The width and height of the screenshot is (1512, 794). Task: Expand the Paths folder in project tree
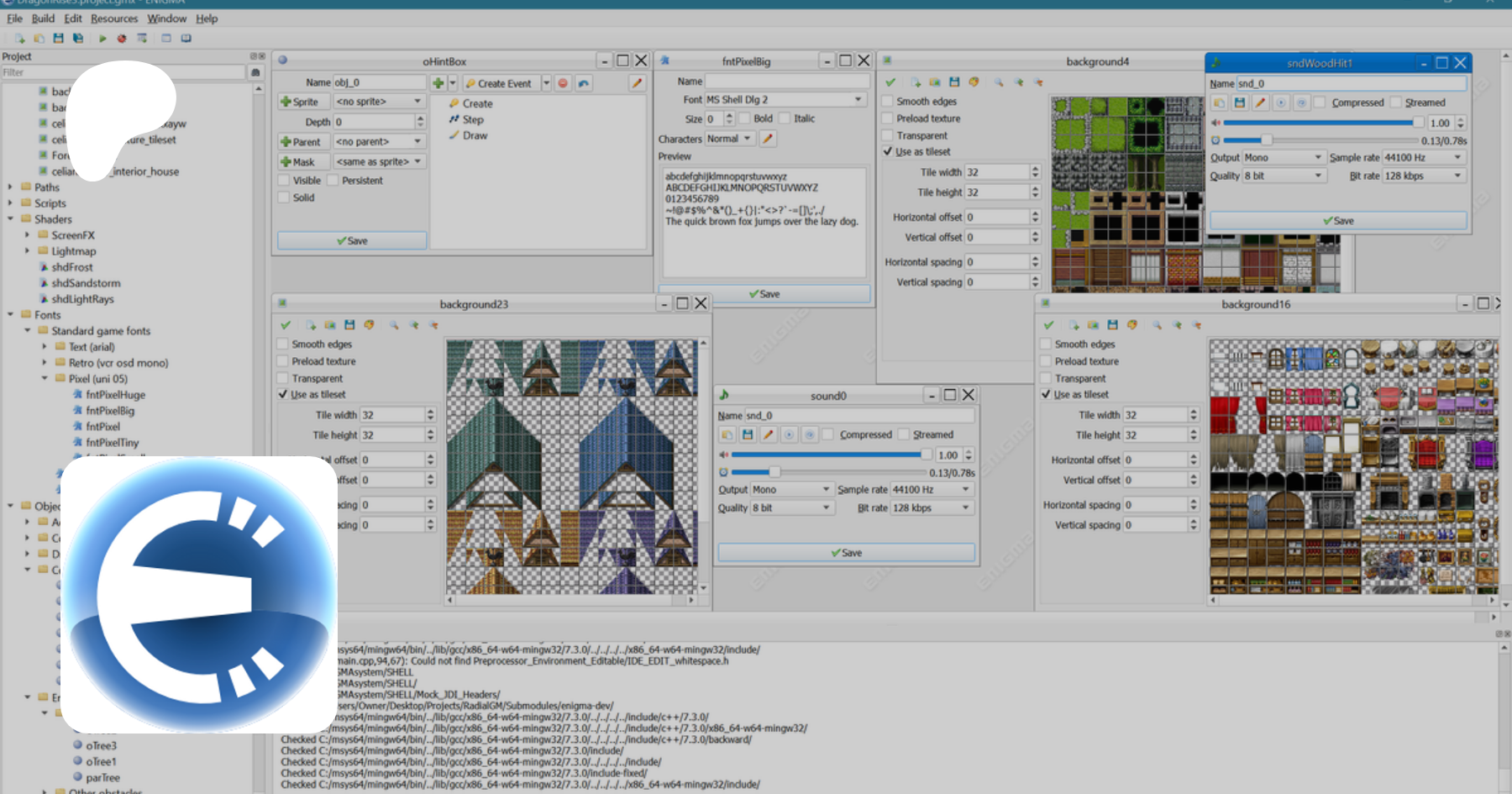pos(10,187)
